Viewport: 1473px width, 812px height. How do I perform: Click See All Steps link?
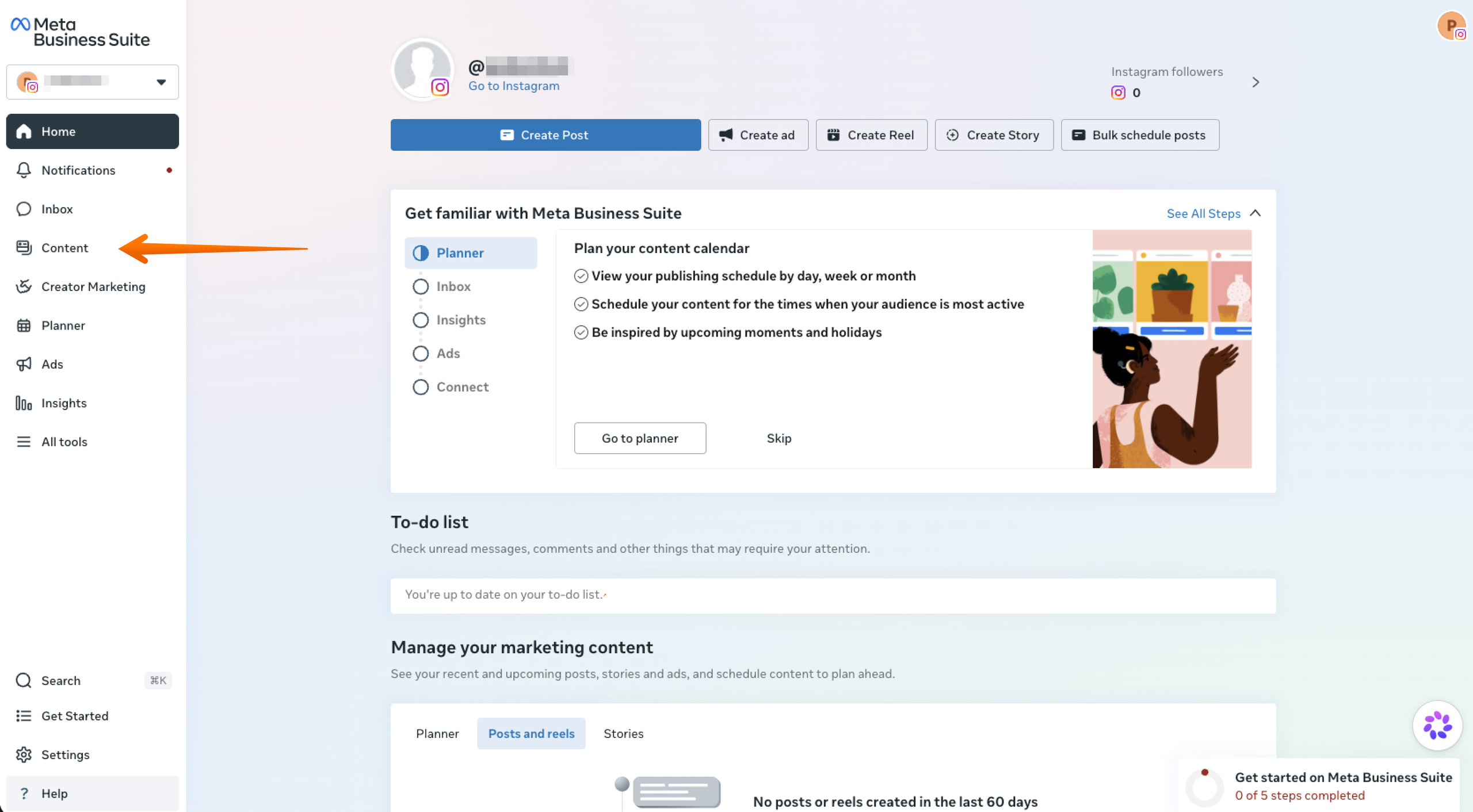(1203, 213)
